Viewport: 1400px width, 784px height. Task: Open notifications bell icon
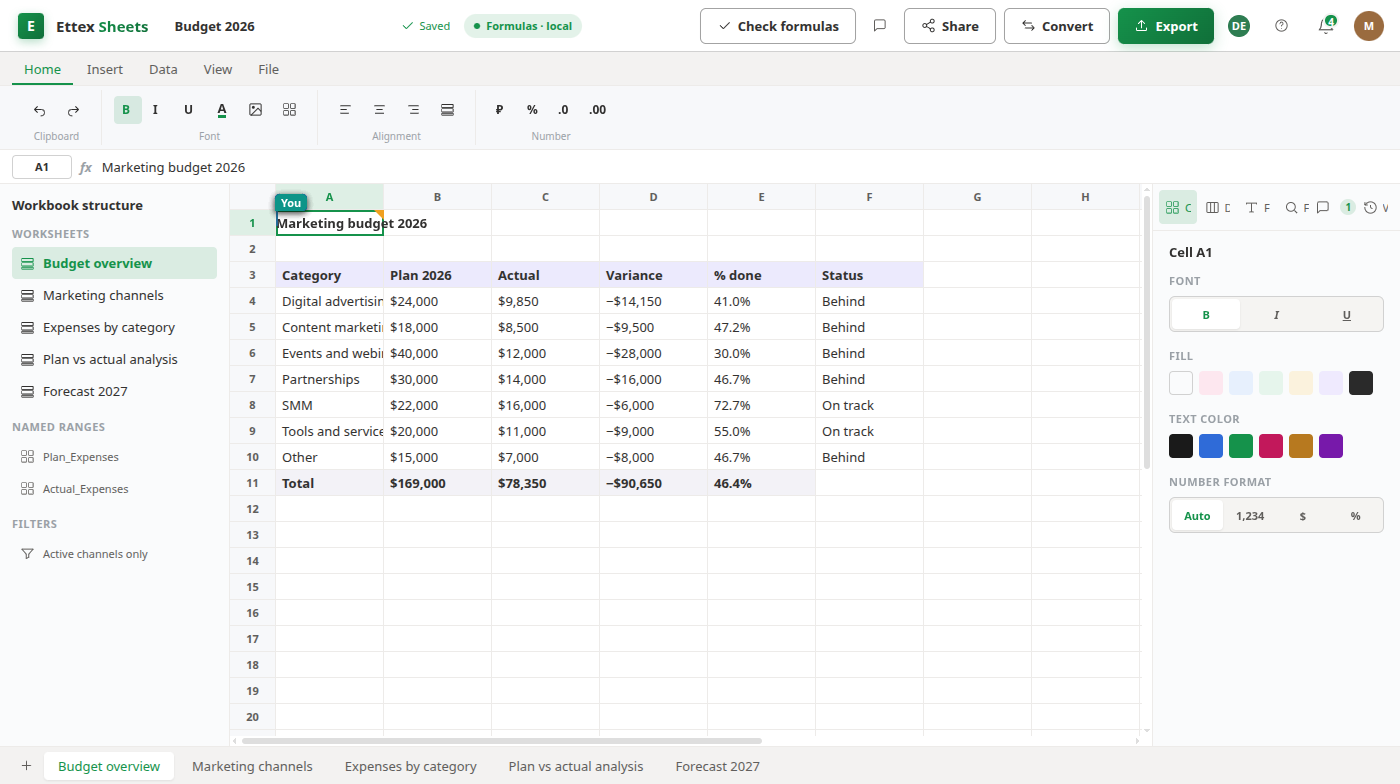click(1326, 26)
